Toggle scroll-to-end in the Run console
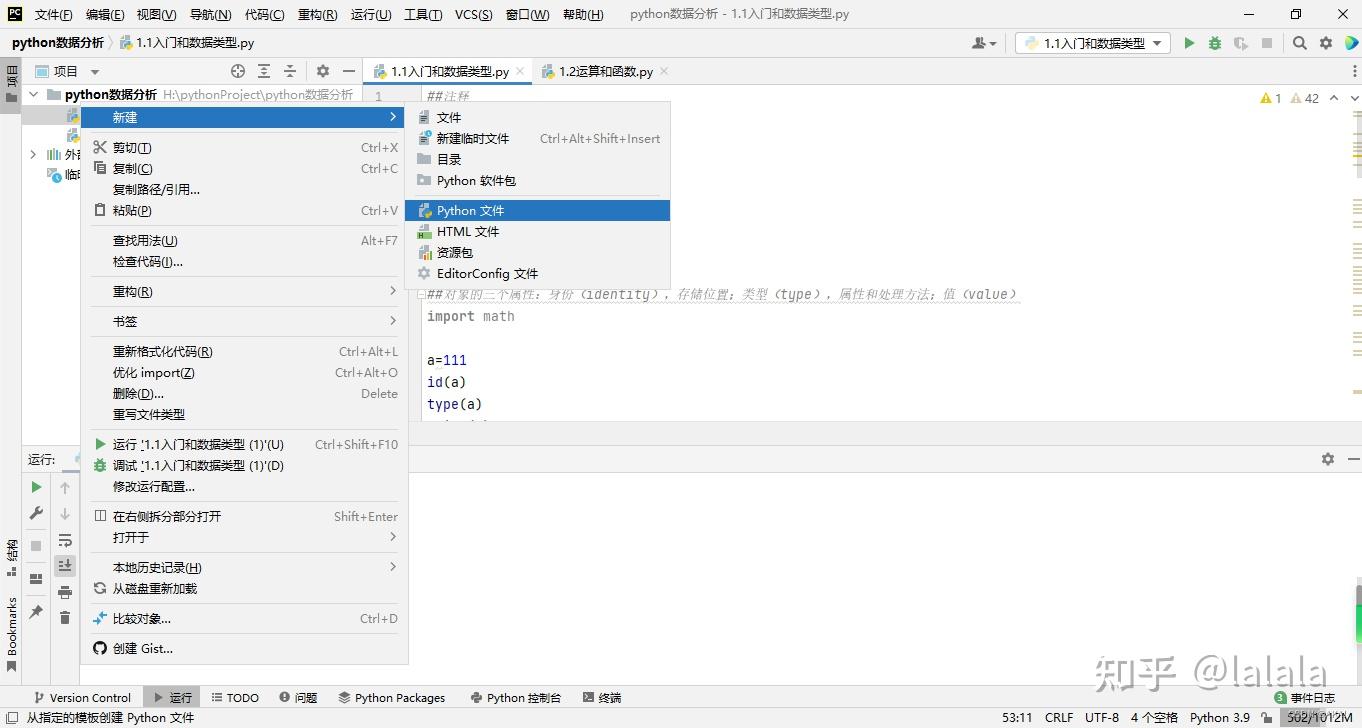Image resolution: width=1362 pixels, height=728 pixels. (x=65, y=566)
